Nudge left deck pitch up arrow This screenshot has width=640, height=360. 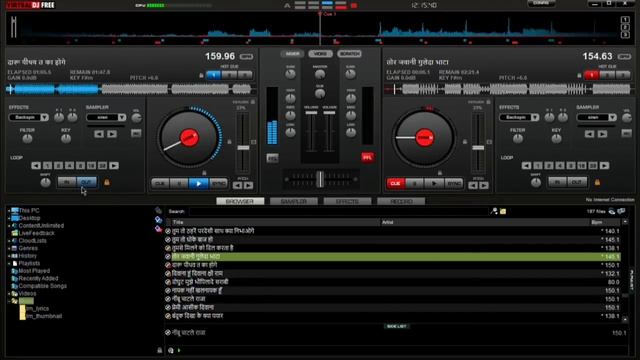tap(248, 186)
